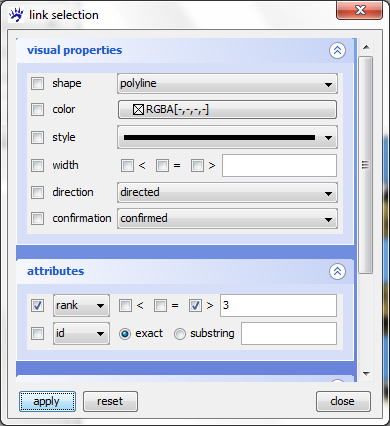The image size is (390, 426).
Task: Click the rank value field showing 3
Action: coord(278,305)
